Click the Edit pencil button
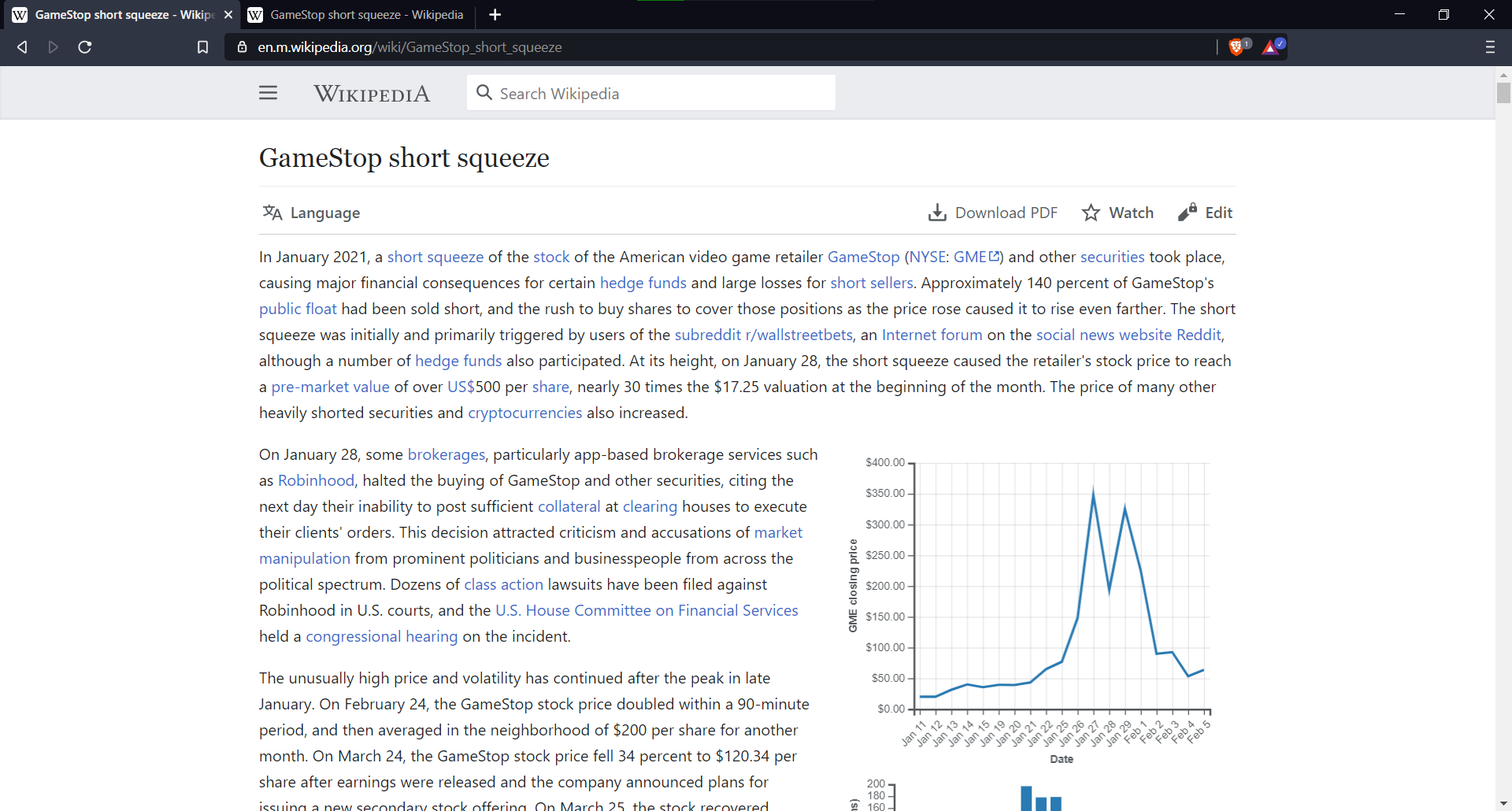Screen dimensions: 1512x811 click(1206, 213)
